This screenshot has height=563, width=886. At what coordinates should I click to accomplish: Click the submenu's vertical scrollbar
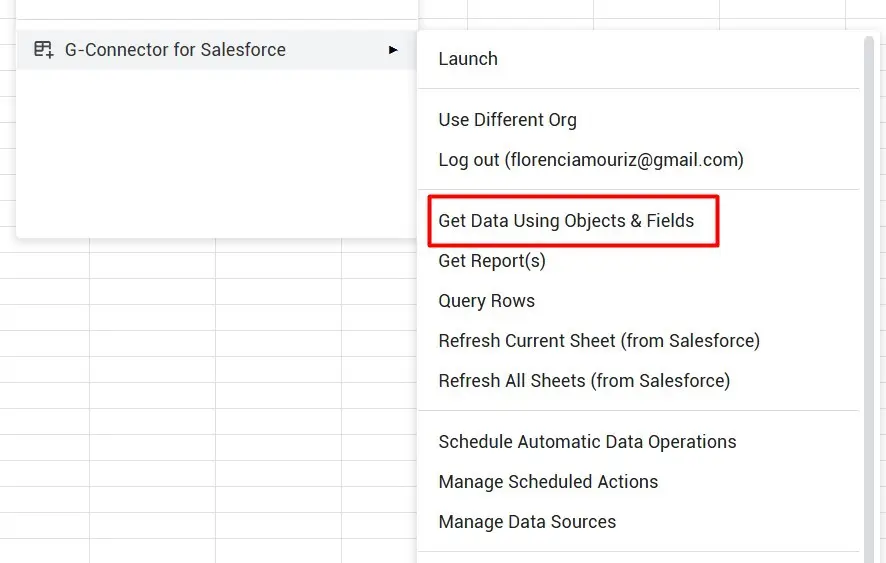click(x=868, y=300)
